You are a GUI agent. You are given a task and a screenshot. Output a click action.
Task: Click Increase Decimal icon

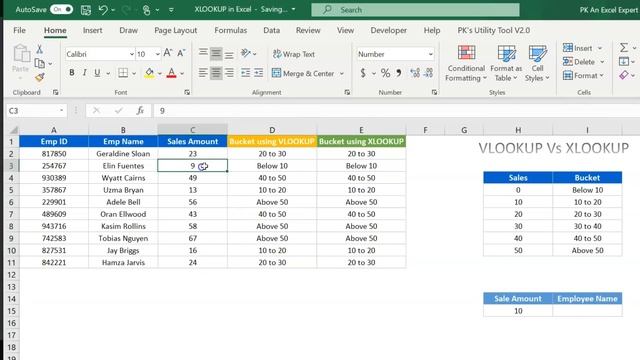pos(415,73)
